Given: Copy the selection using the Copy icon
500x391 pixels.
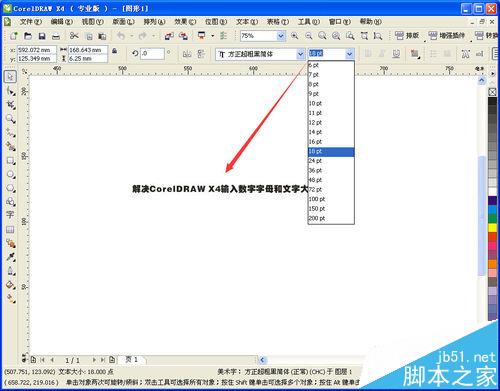Looking at the screenshot, I should click(x=89, y=36).
